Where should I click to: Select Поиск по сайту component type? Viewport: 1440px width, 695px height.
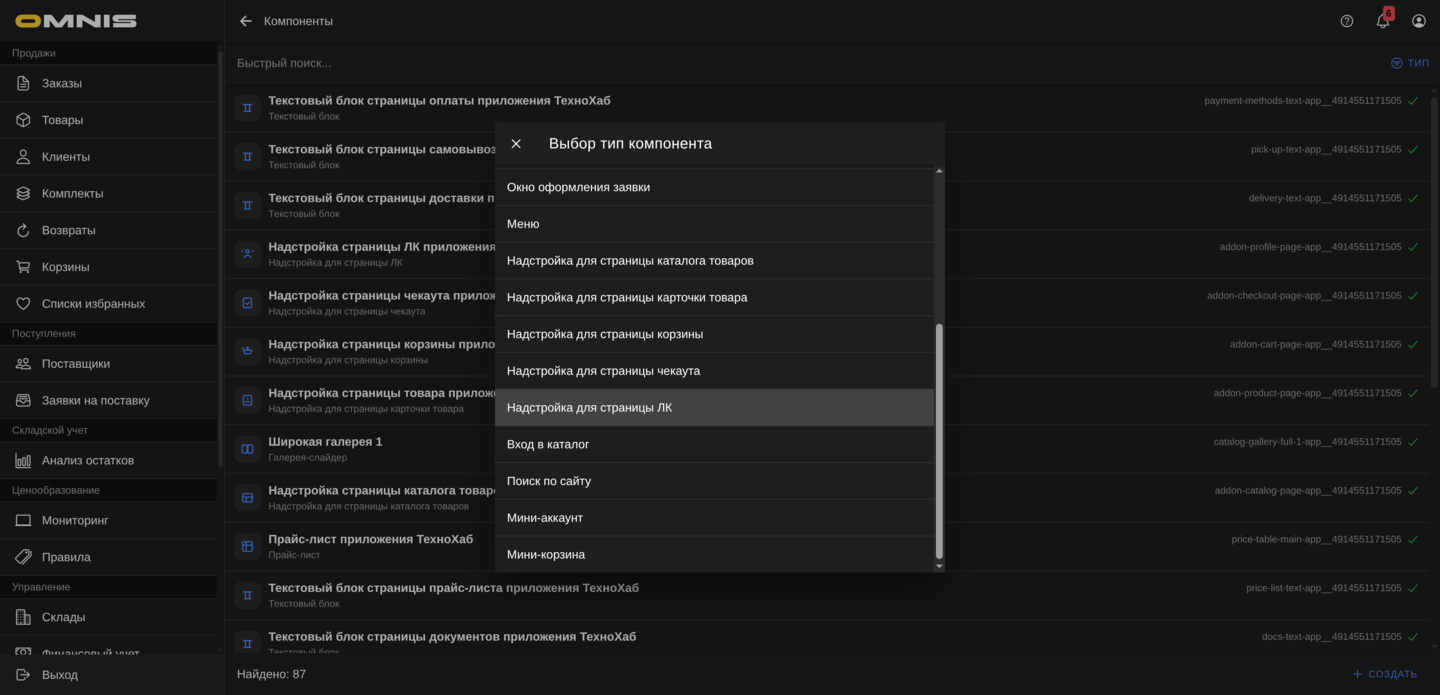click(714, 481)
